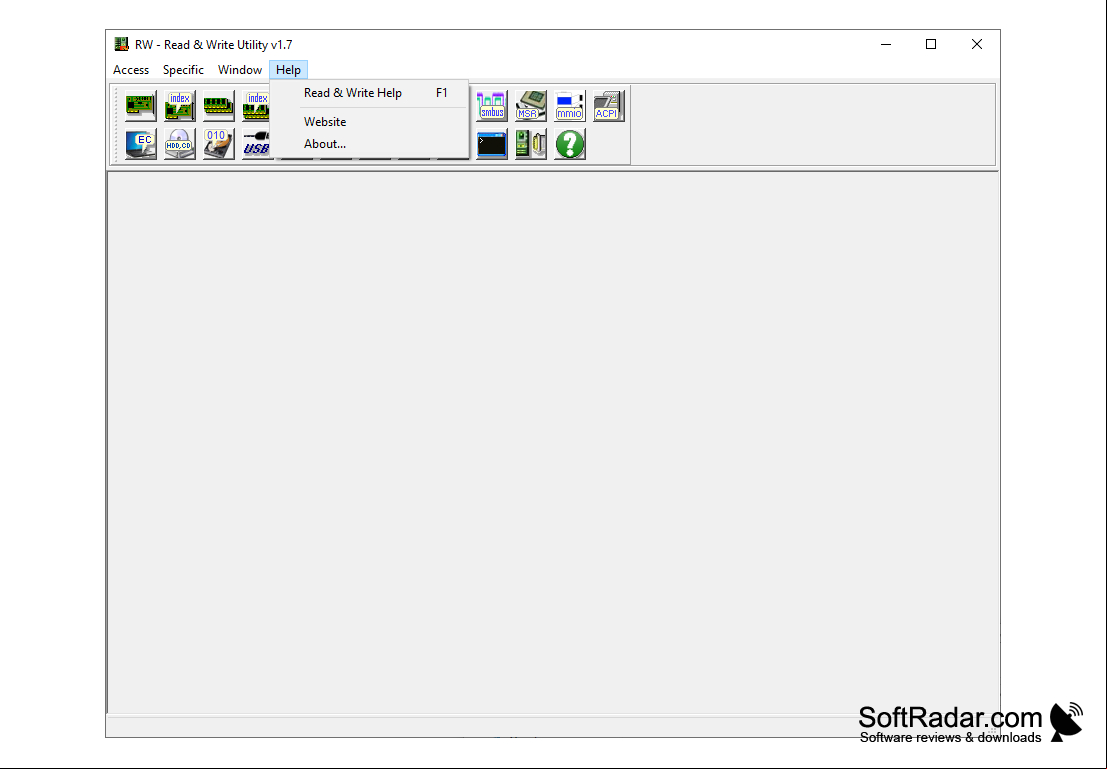Close the open Help menu
1107x769 pixels.
[288, 70]
